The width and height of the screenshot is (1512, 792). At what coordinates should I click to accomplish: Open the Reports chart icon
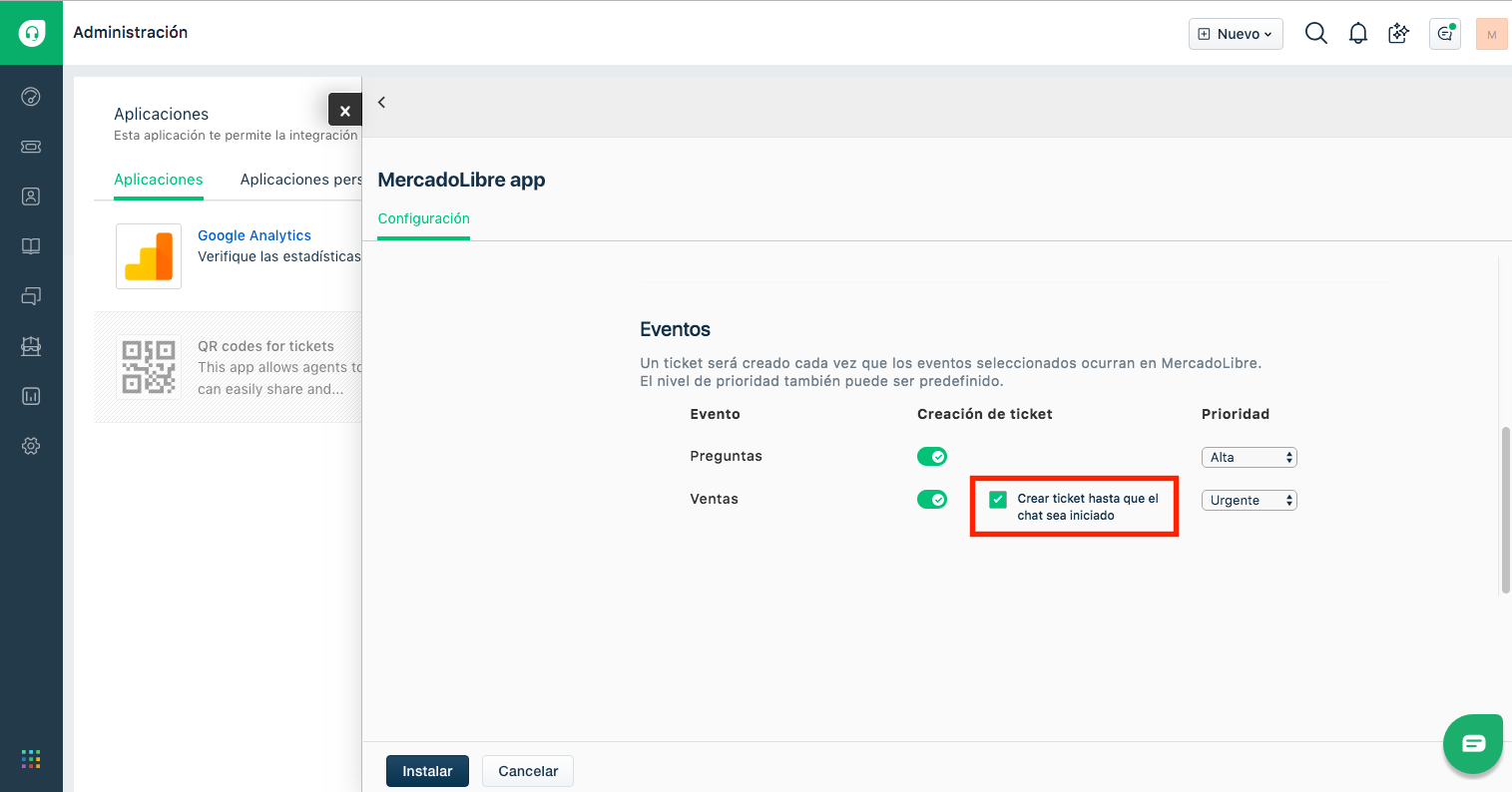(31, 396)
